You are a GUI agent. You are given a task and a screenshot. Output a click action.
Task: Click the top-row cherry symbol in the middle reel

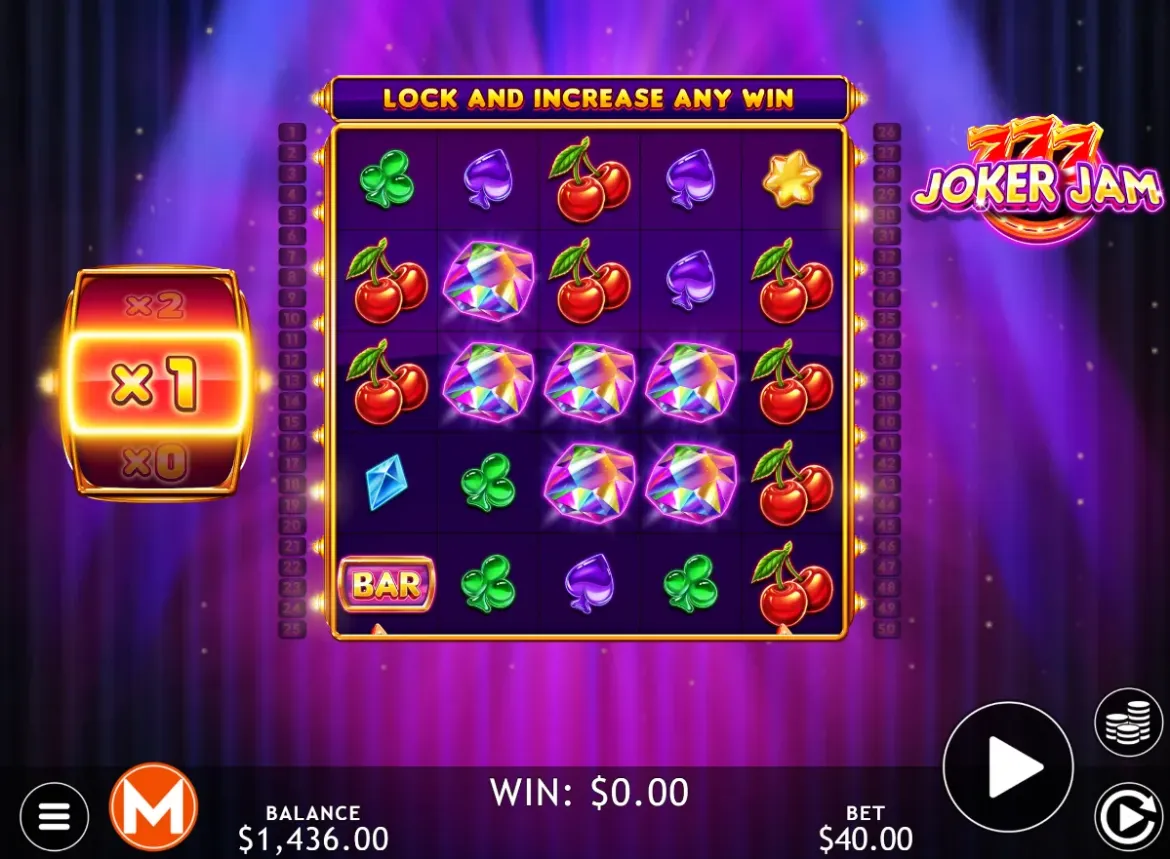(x=589, y=179)
